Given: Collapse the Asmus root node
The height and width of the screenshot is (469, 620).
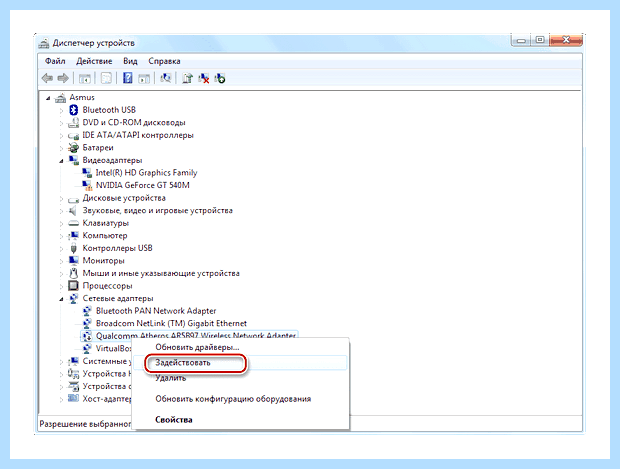Looking at the screenshot, I should point(48,98).
